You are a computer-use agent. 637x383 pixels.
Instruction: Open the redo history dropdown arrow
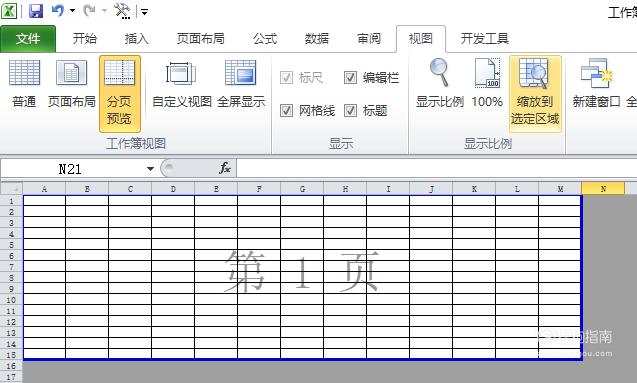(104, 11)
